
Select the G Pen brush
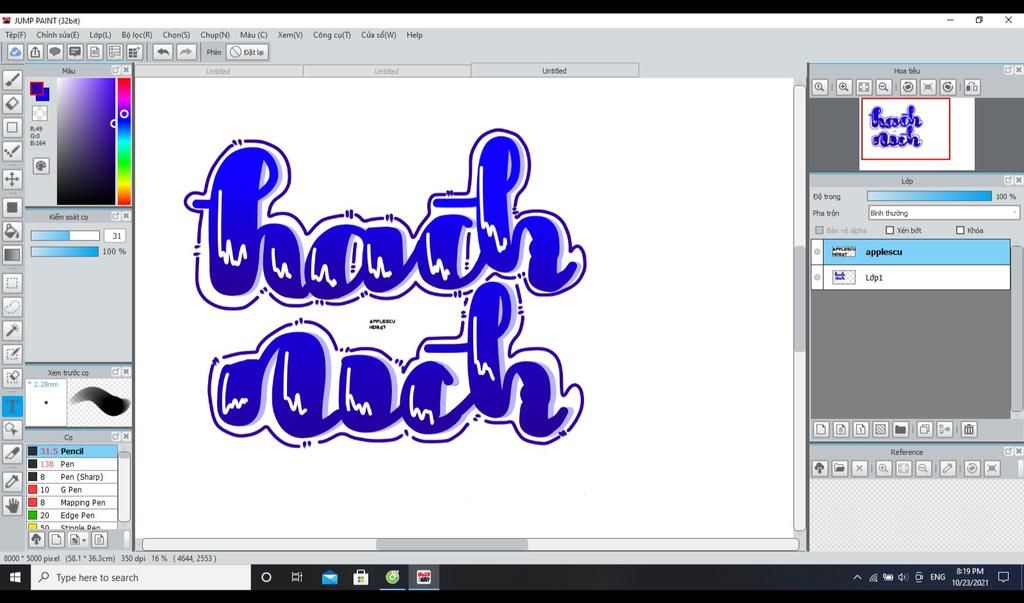click(72, 490)
